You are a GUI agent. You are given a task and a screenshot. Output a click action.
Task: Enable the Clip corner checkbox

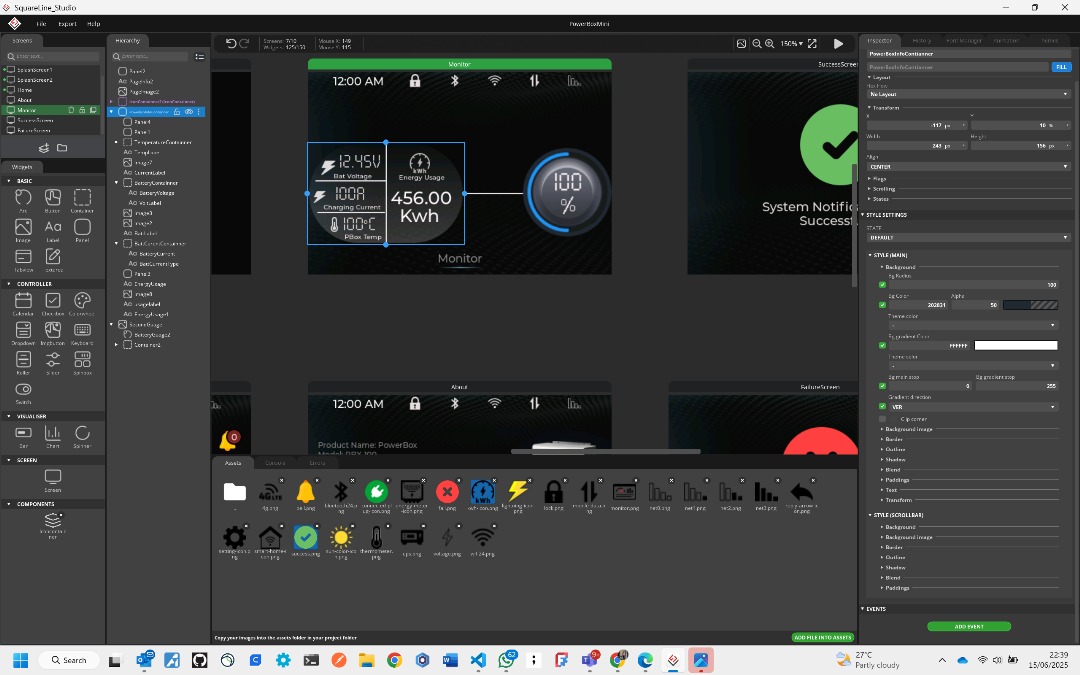pyautogui.click(x=882, y=419)
